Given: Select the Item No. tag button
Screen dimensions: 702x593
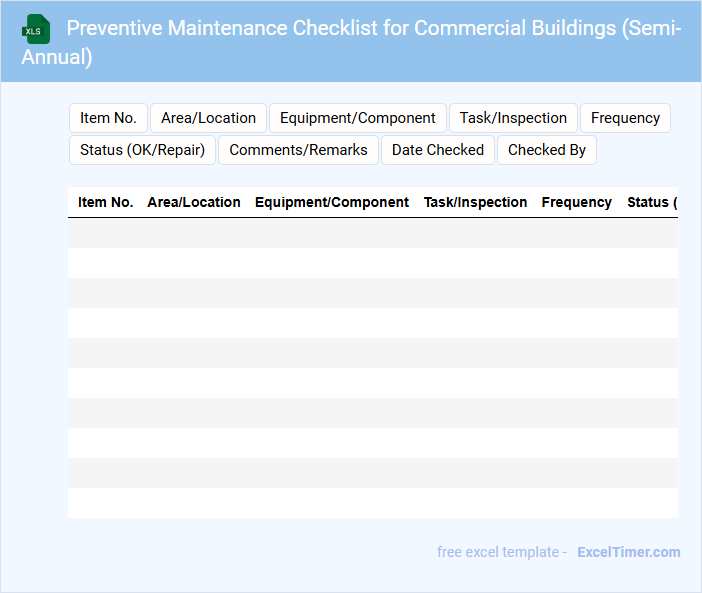Looking at the screenshot, I should 108,118.
